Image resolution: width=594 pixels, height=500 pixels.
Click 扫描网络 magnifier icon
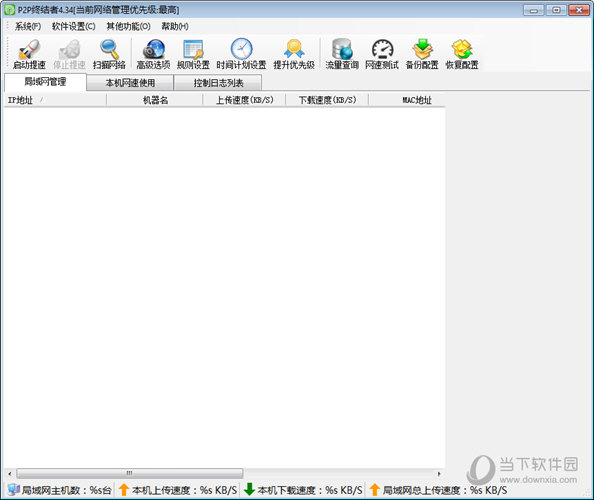click(x=109, y=49)
